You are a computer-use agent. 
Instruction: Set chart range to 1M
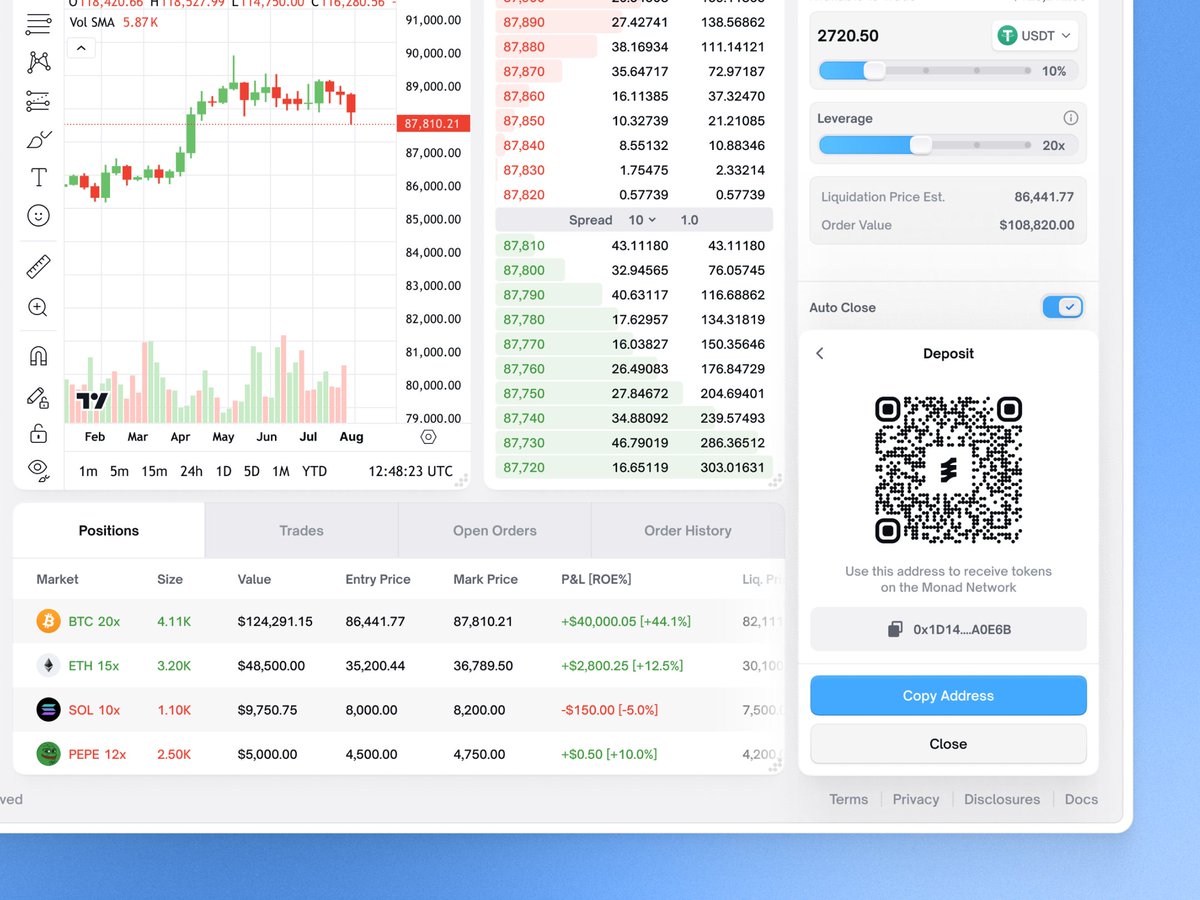(281, 471)
